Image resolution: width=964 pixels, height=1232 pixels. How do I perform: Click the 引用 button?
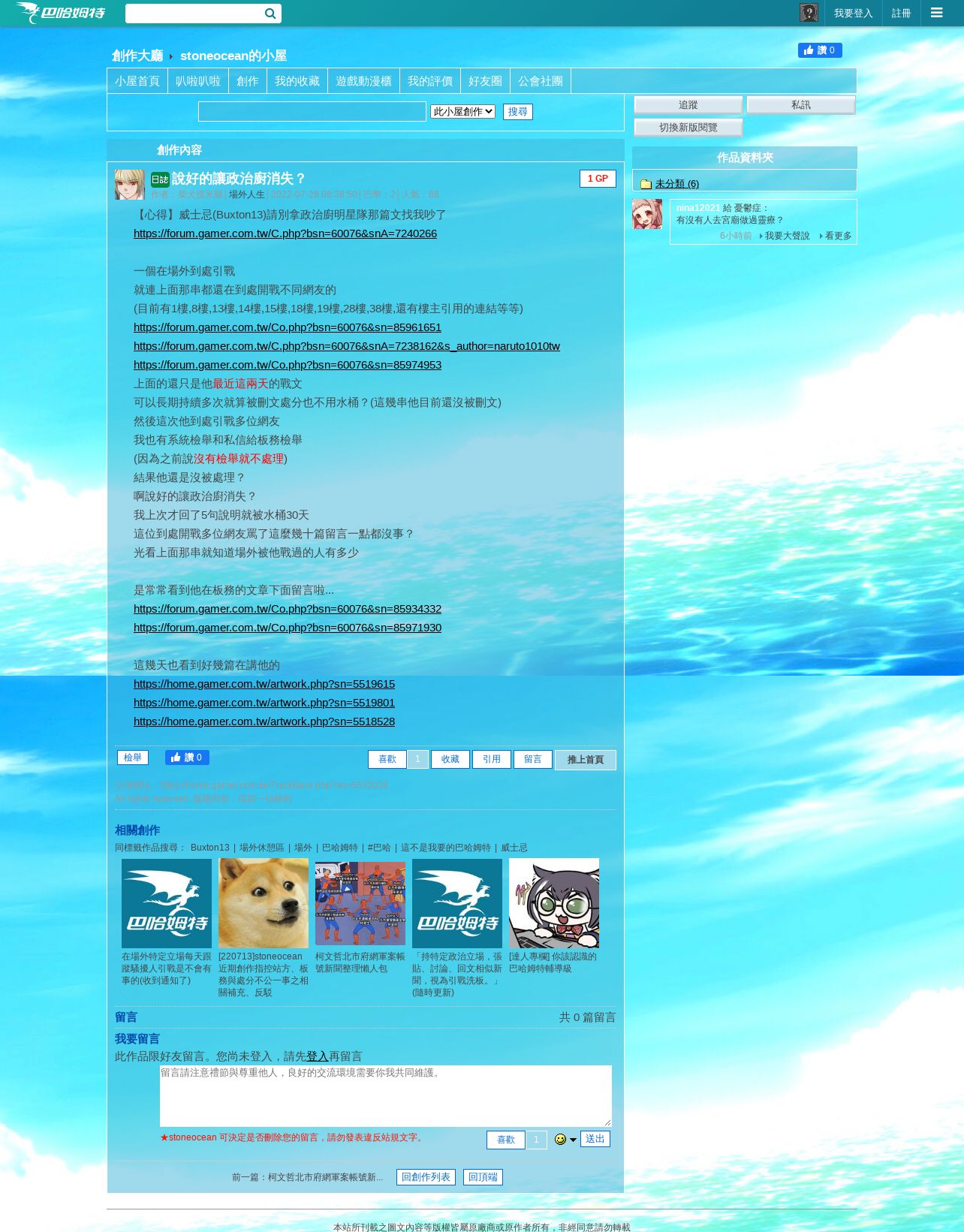pyautogui.click(x=492, y=760)
